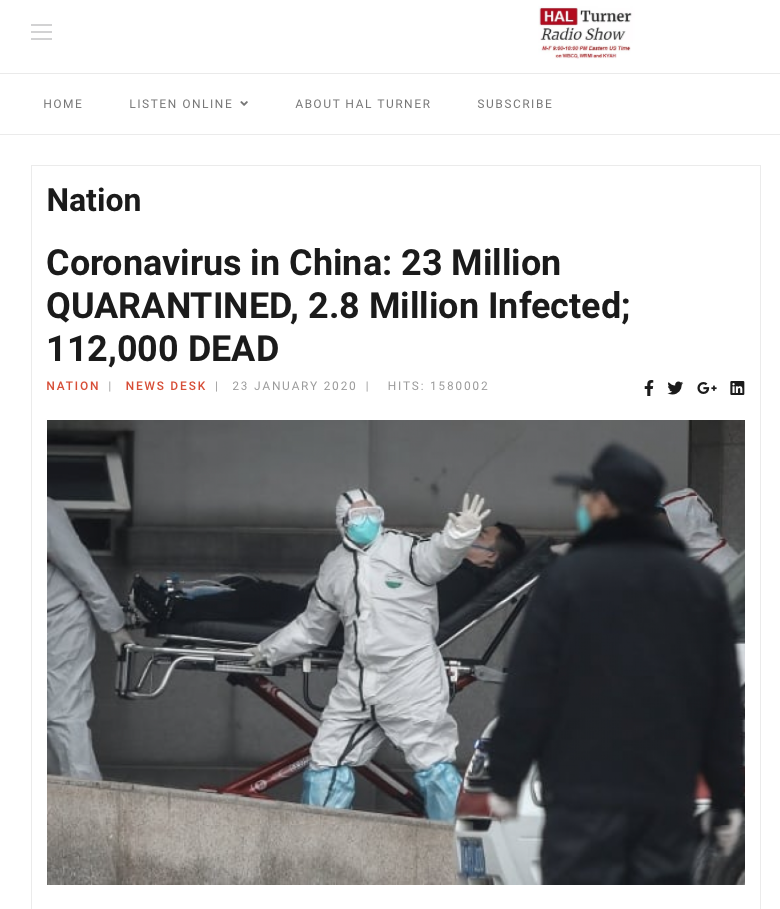Open the hamburger menu icon

pyautogui.click(x=41, y=32)
